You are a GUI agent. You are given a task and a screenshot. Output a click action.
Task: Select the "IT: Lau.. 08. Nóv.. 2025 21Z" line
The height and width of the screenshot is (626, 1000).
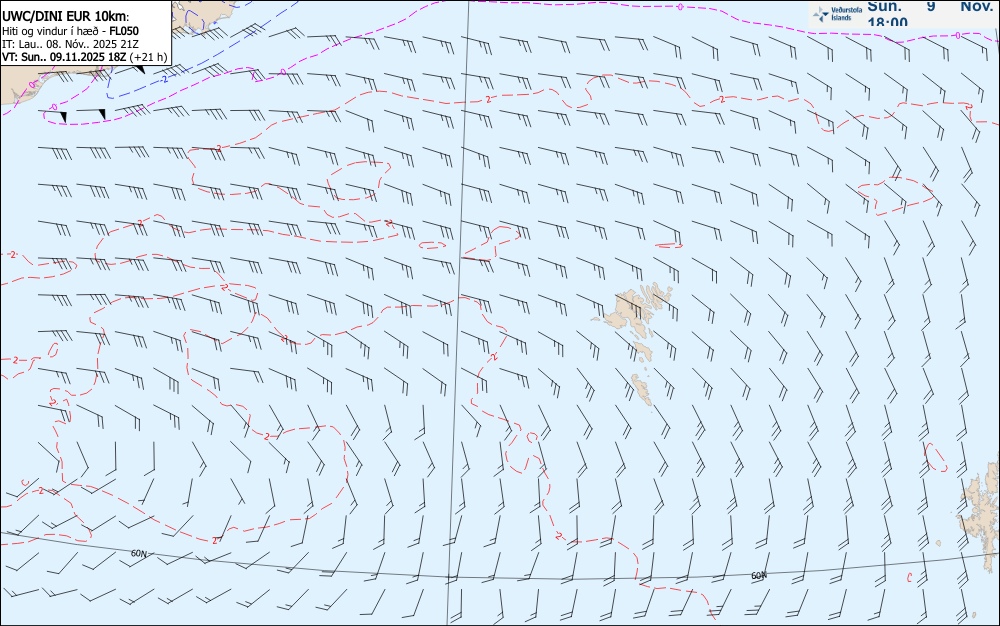(70, 44)
